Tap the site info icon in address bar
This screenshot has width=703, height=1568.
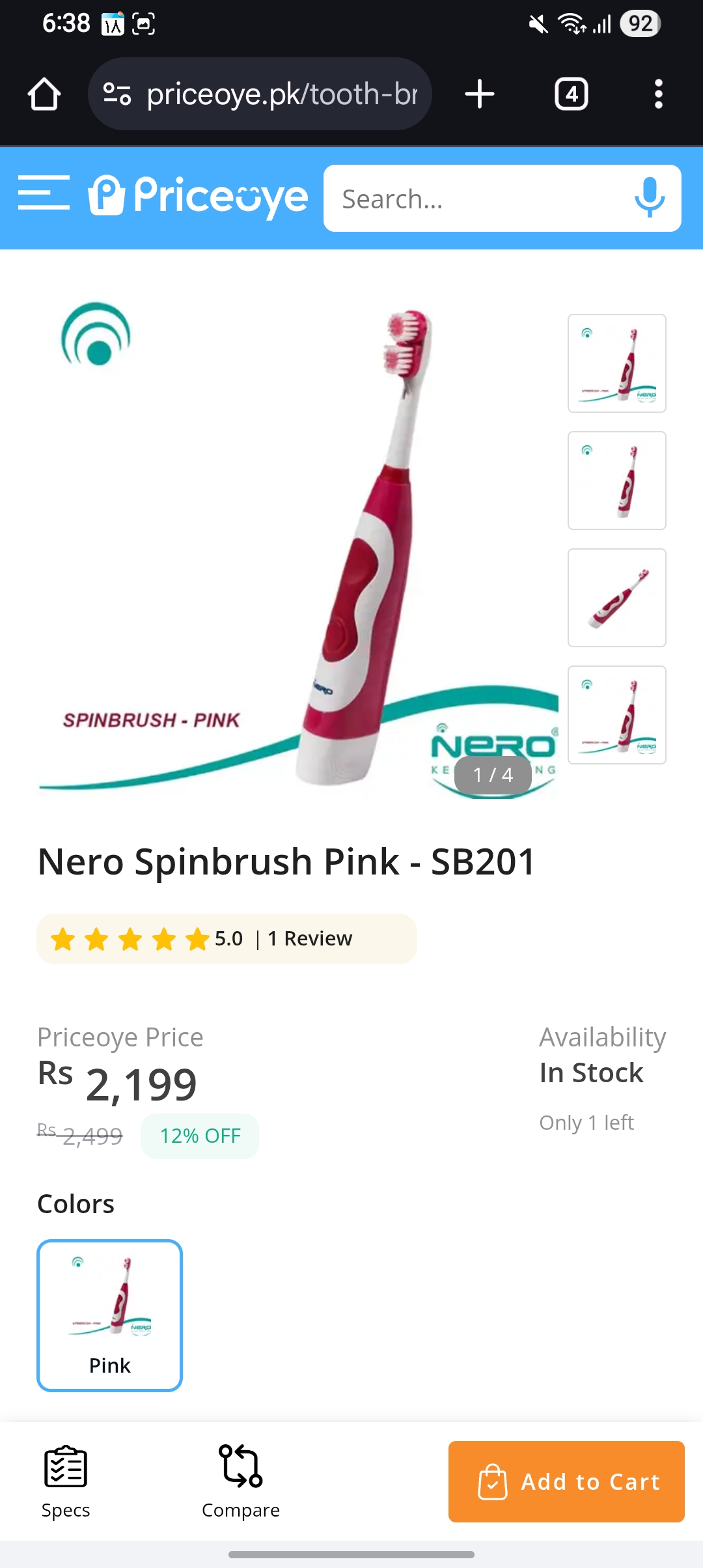pyautogui.click(x=117, y=94)
